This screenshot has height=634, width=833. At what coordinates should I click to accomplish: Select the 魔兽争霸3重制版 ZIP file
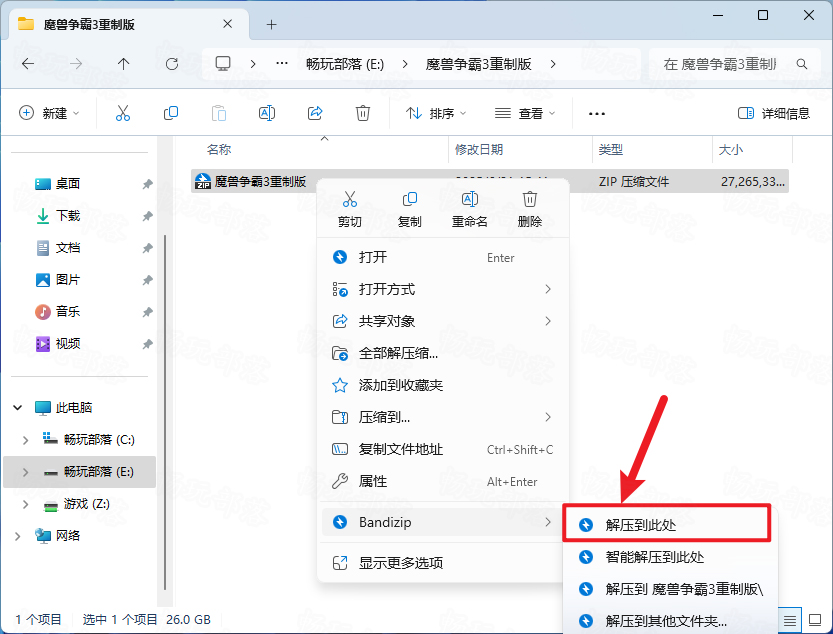pyautogui.click(x=489, y=181)
